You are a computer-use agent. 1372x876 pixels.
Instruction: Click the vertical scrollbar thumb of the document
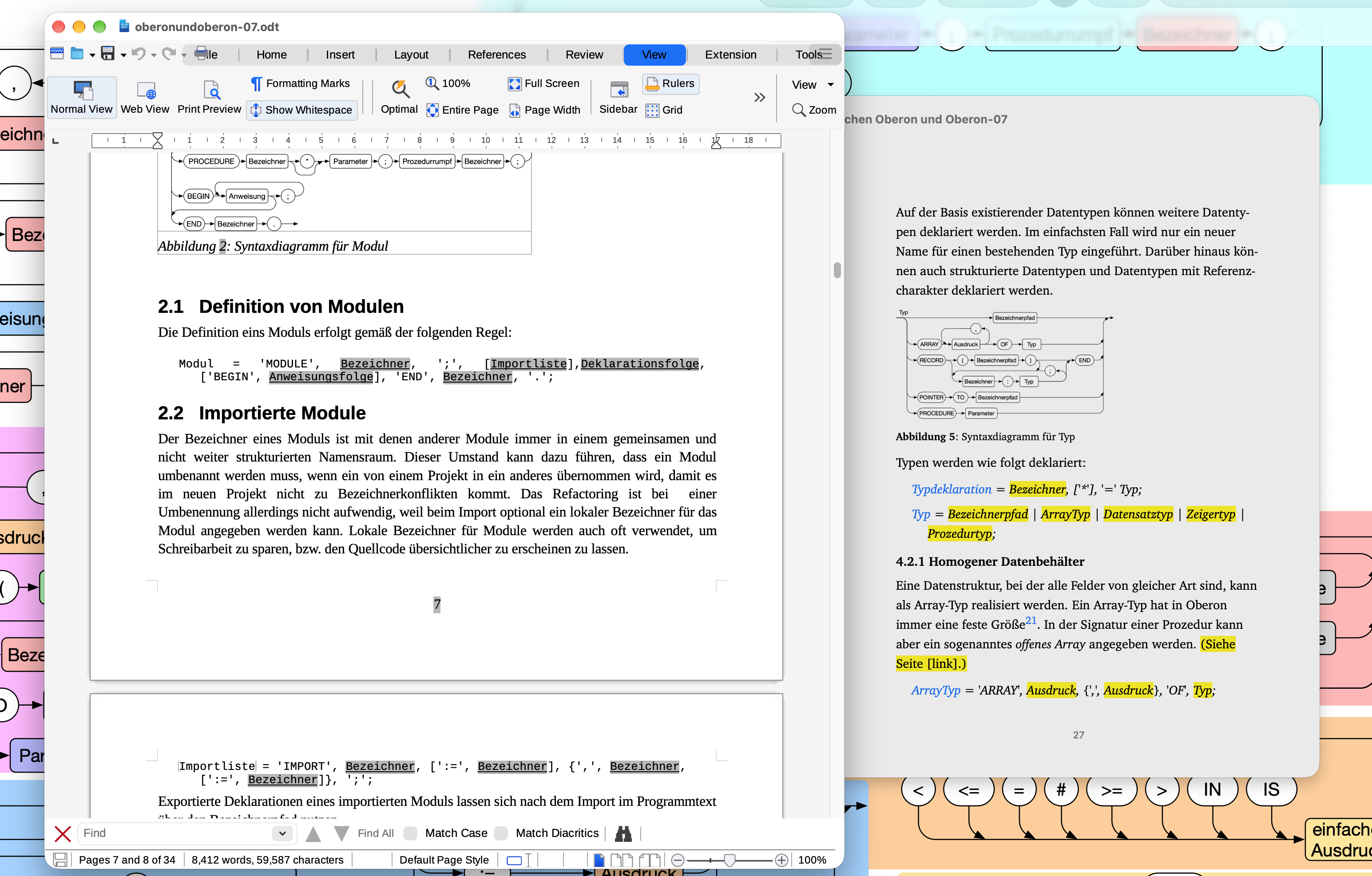point(837,270)
